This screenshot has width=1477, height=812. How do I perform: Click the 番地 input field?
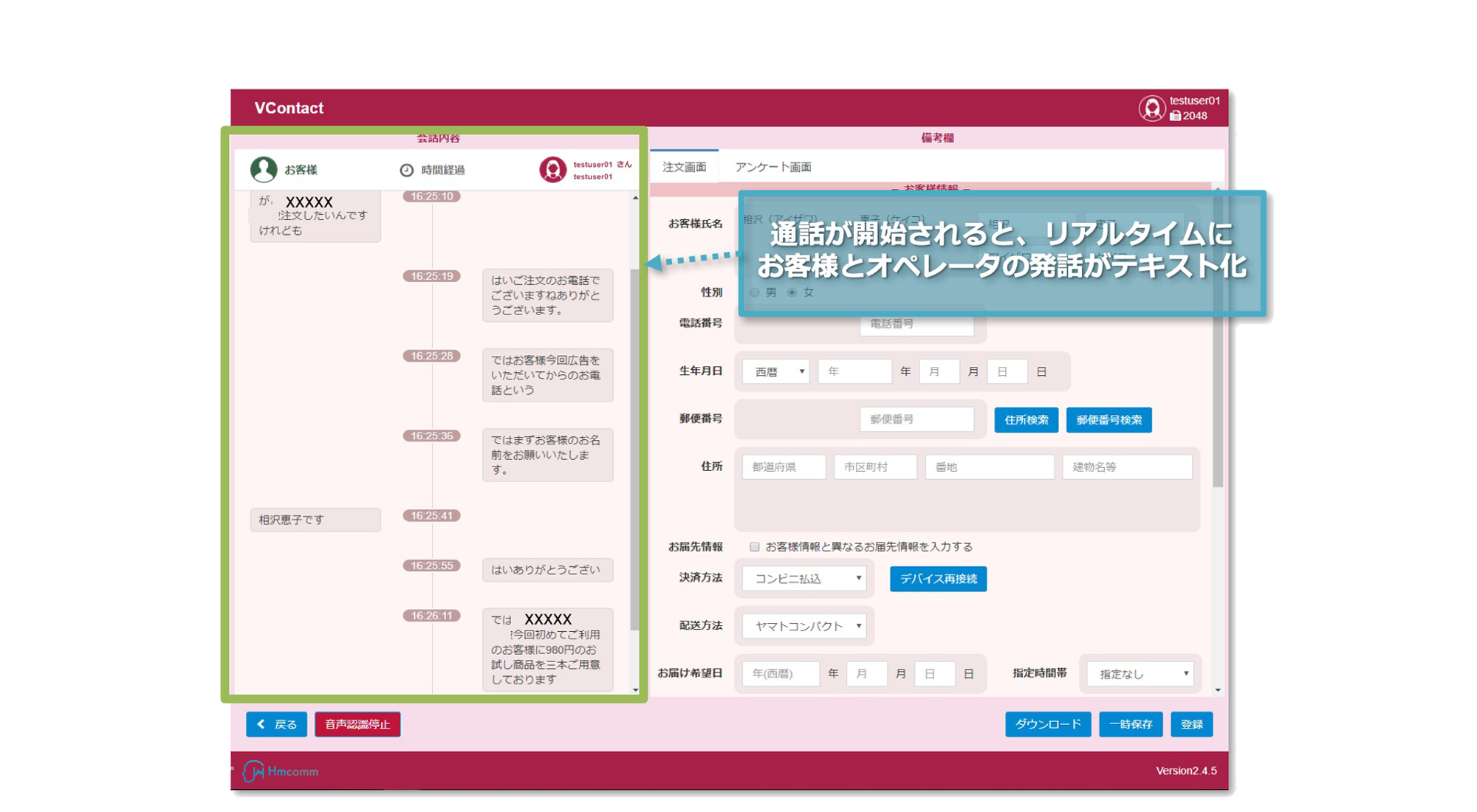coord(990,467)
